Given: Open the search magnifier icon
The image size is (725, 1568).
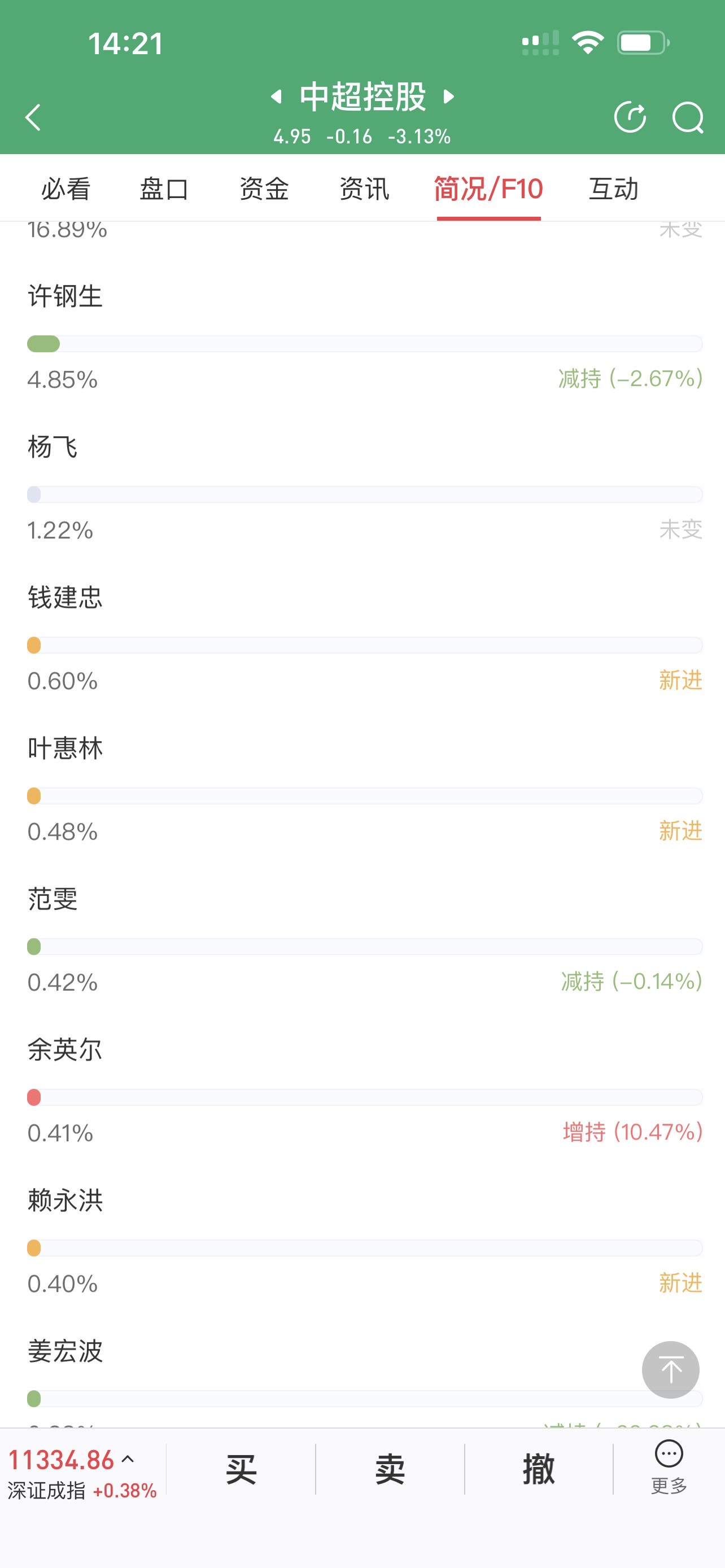Looking at the screenshot, I should point(688,117).
